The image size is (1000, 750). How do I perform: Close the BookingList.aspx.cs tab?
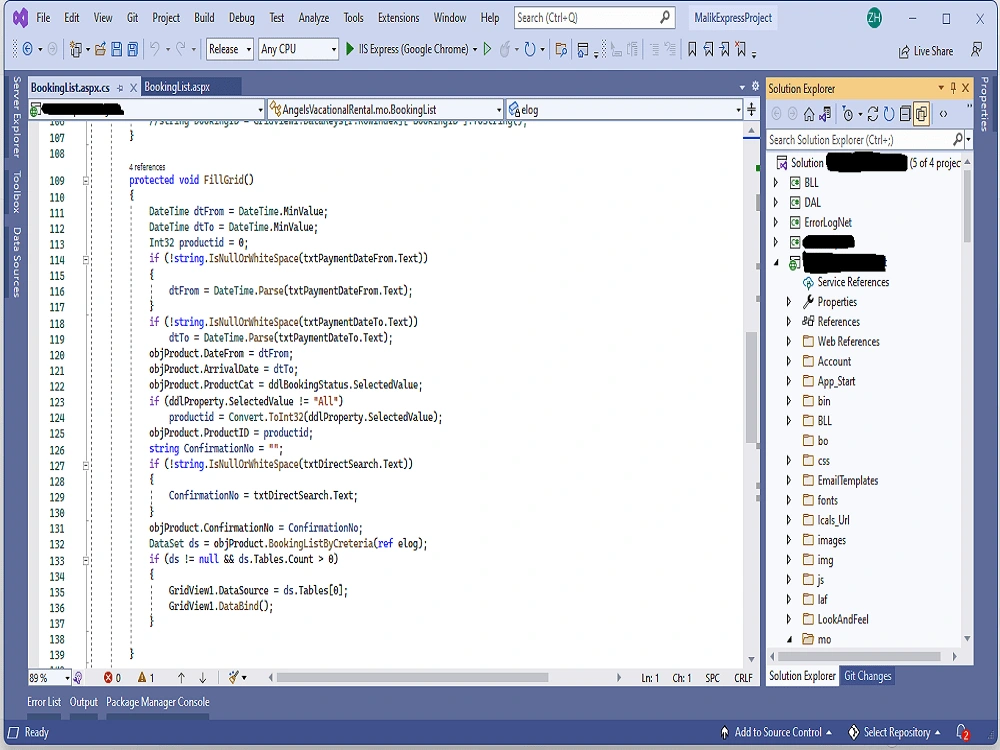point(133,88)
